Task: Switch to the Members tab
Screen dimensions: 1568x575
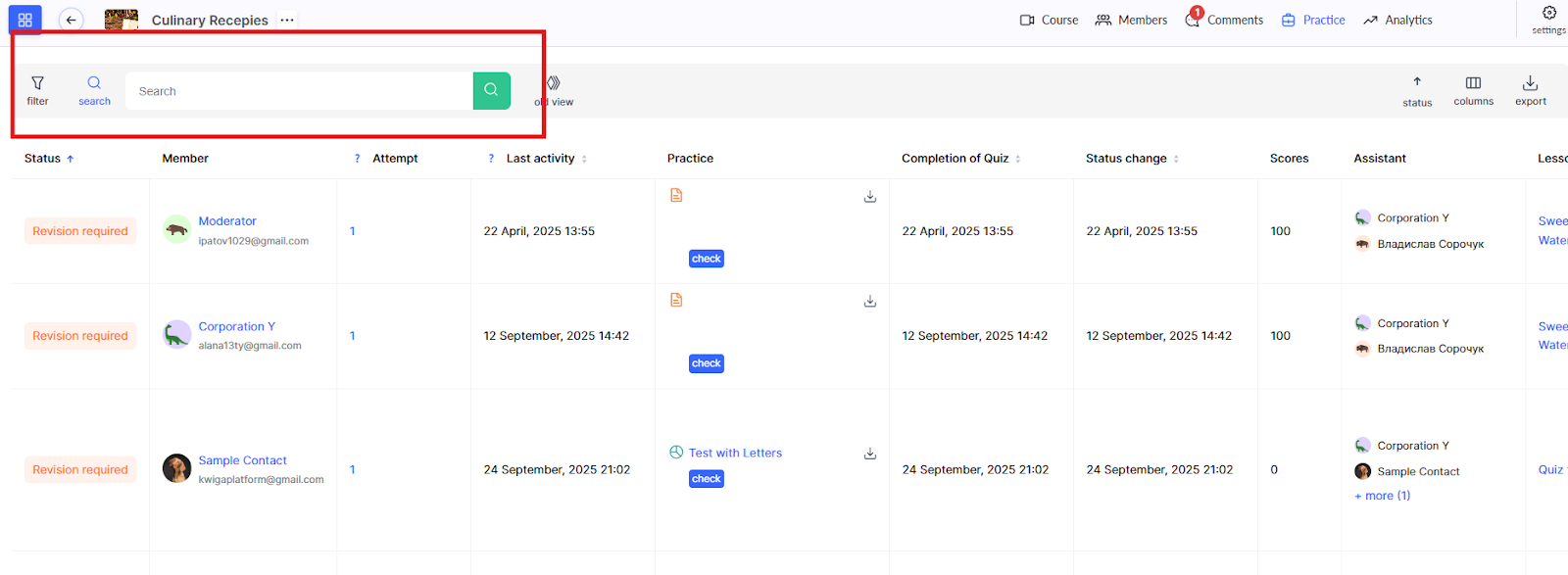Action: tap(1131, 20)
